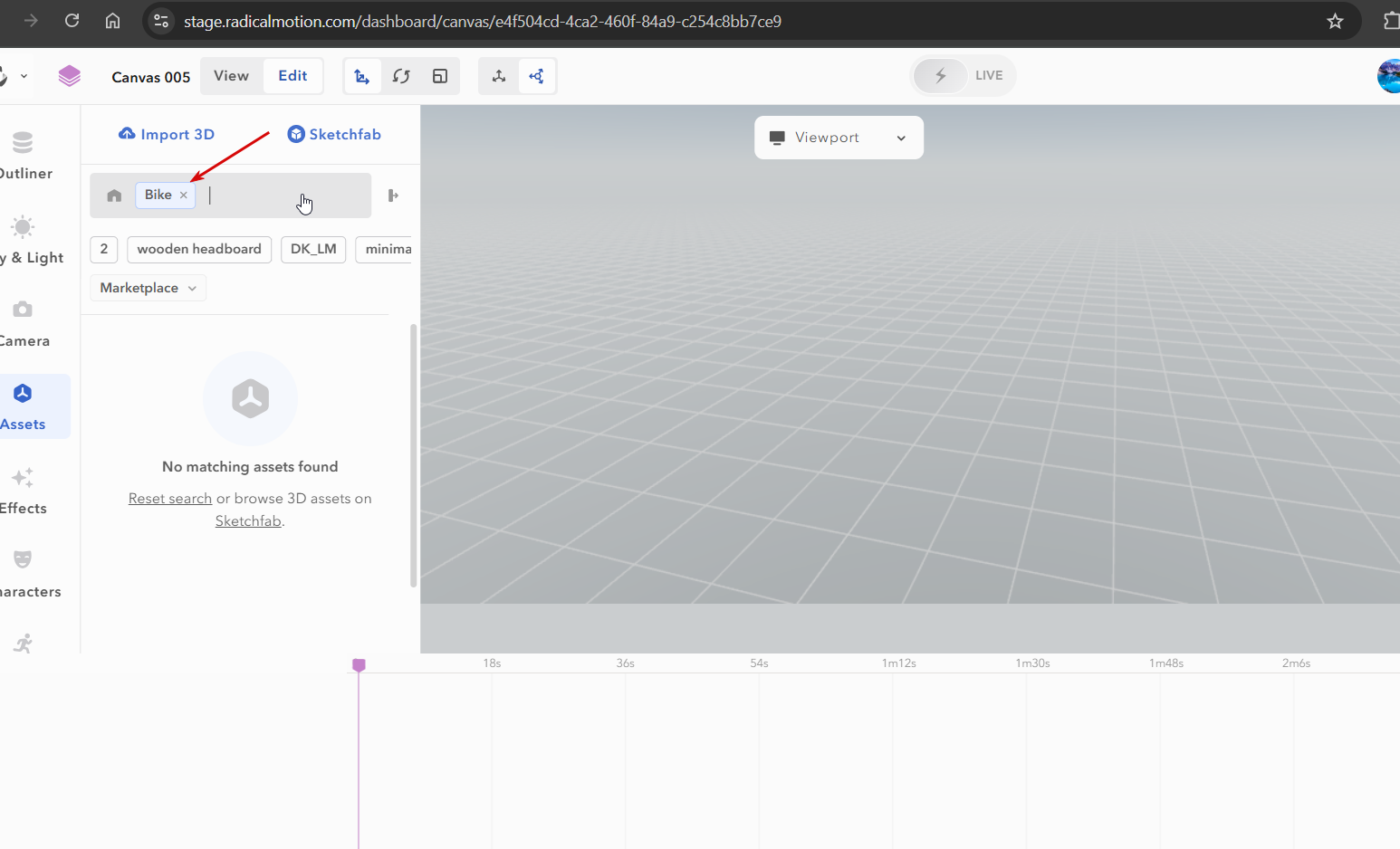This screenshot has width=1400, height=849.
Task: Open the Marketplace filter dropdown
Action: pos(149,288)
